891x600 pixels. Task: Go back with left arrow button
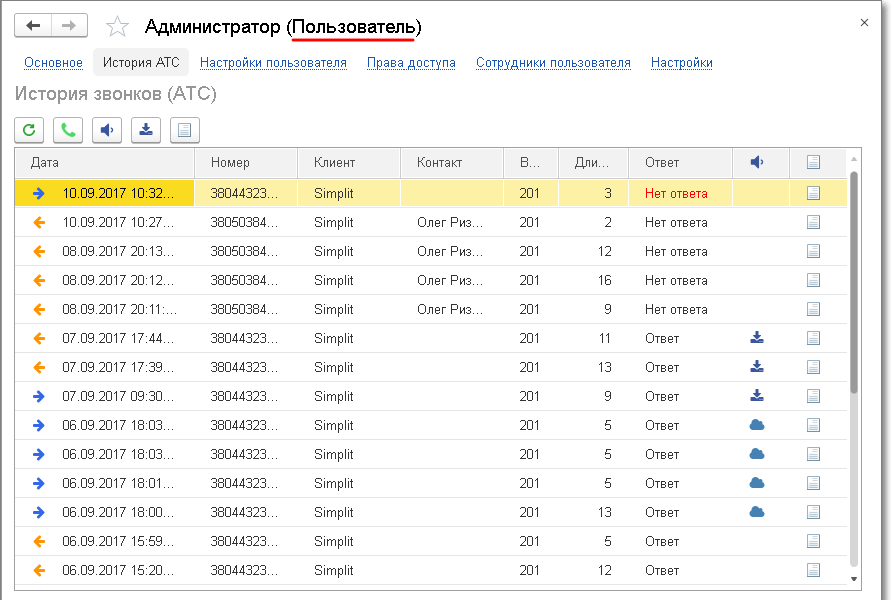click(x=33, y=26)
